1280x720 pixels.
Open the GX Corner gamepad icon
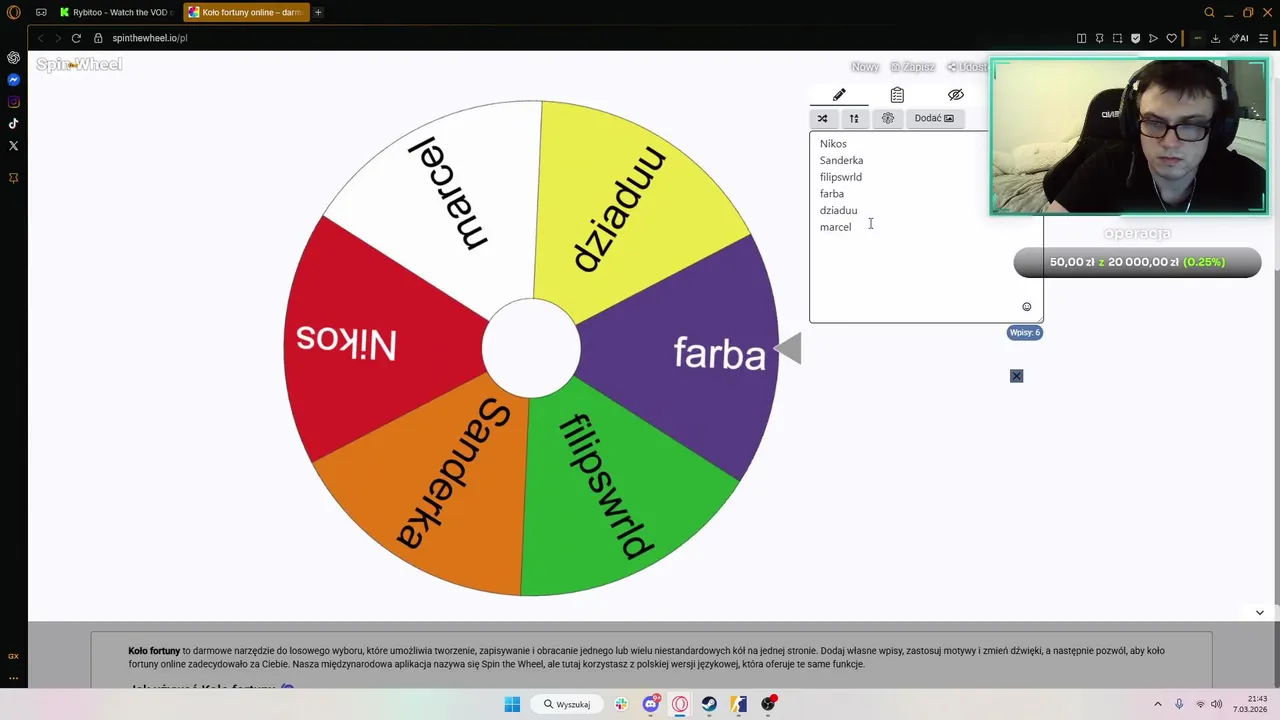click(x=41, y=13)
